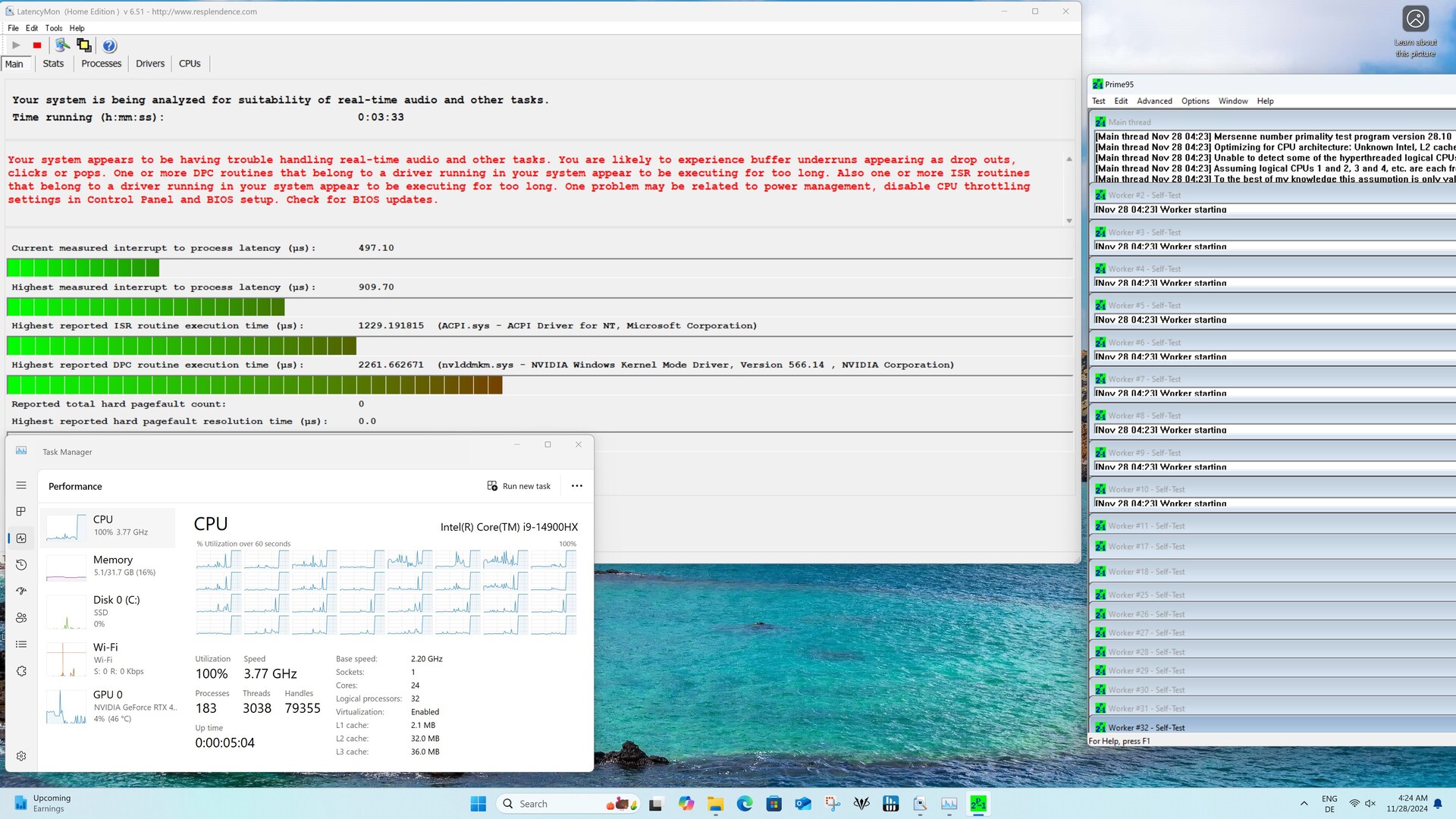
Task: Open Startup apps page in Task Manager
Action: tap(21, 591)
